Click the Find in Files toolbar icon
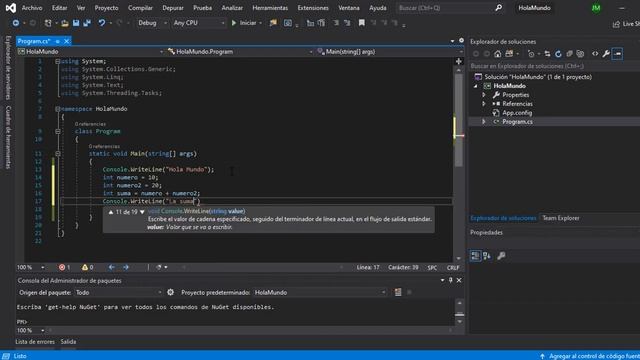The height and width of the screenshot is (360, 640). 273,23
